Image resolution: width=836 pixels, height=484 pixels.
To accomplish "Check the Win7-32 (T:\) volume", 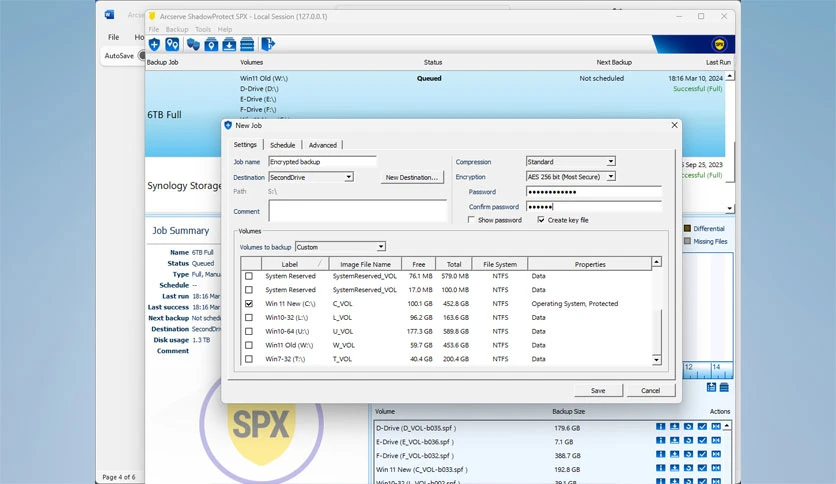I will tap(249, 359).
